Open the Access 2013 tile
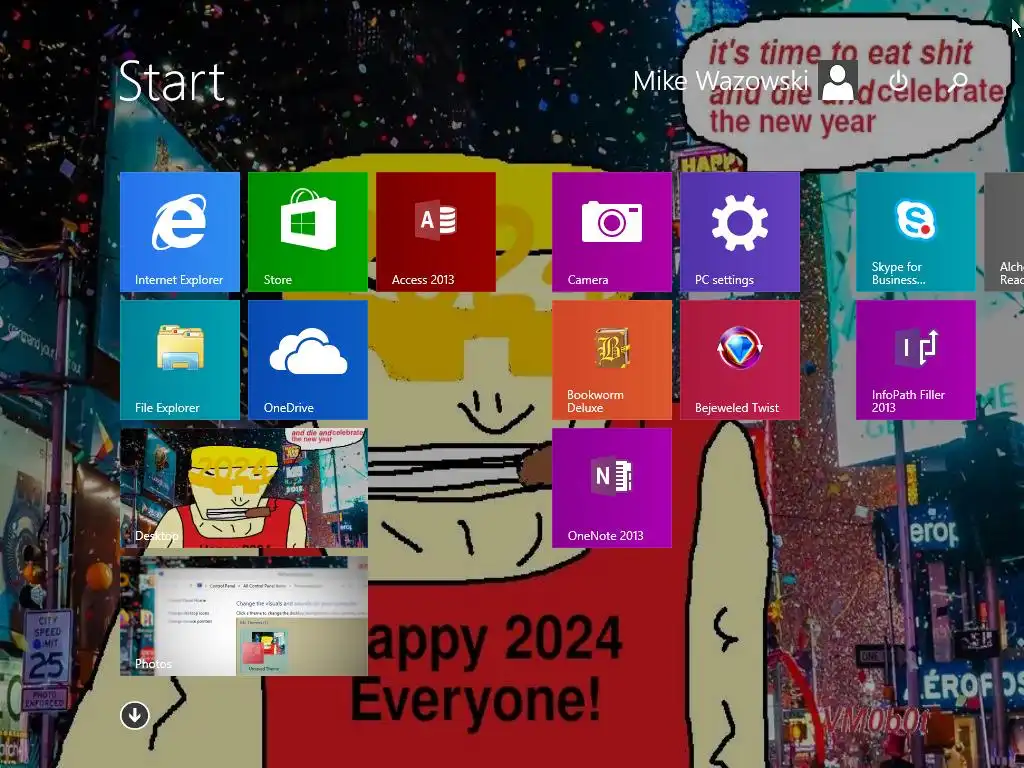Screen dimensions: 1024x768 tap(436, 232)
